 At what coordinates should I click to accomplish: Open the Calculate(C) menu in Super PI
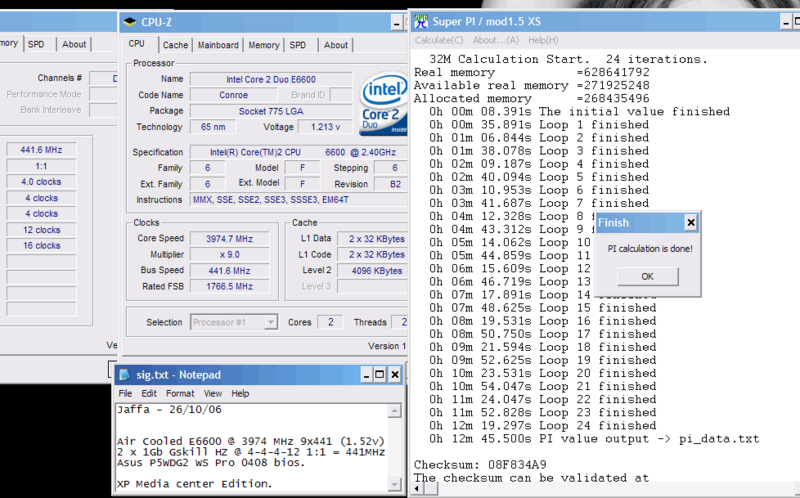439,40
